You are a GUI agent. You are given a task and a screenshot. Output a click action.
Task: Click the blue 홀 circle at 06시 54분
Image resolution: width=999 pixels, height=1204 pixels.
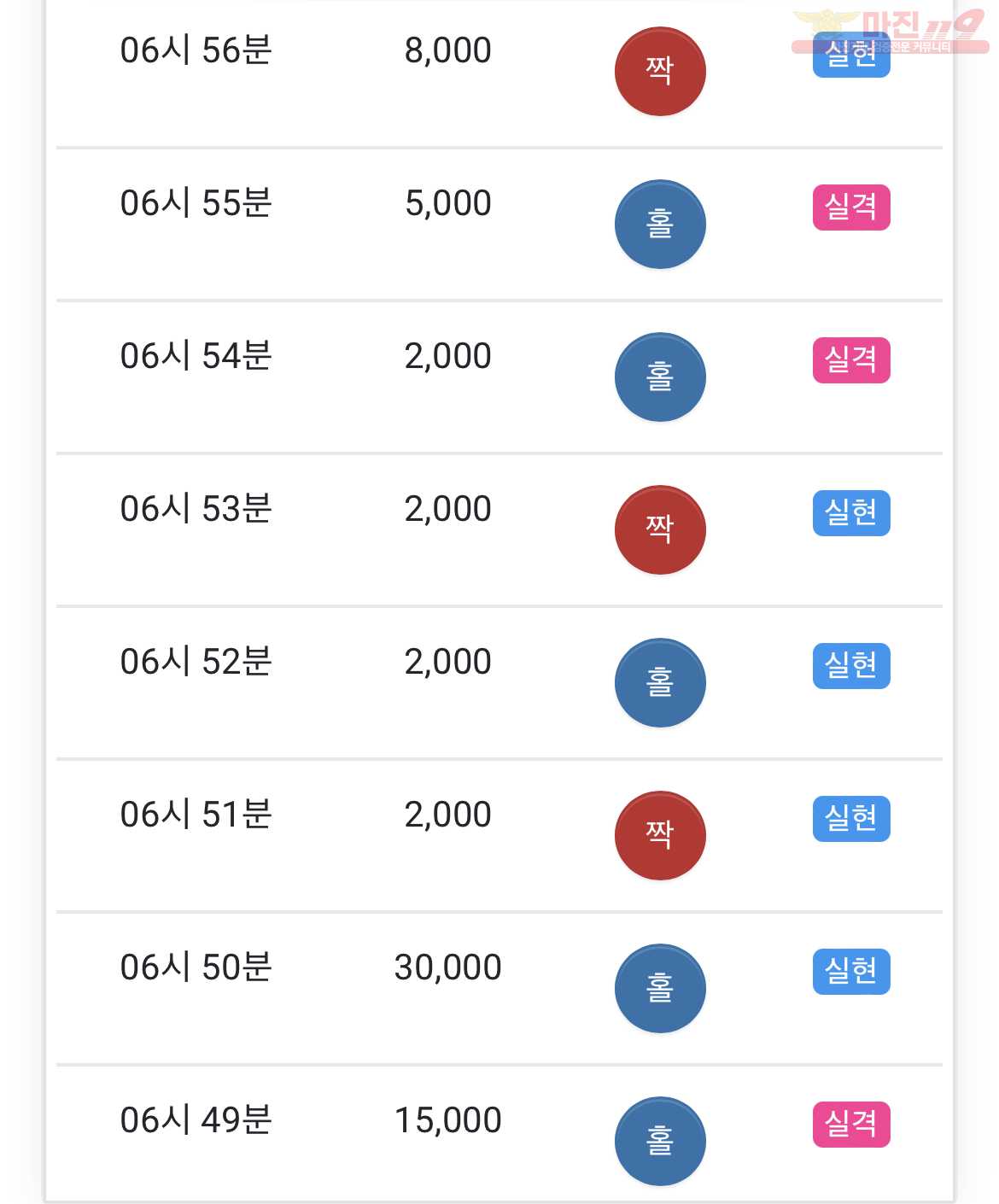pos(660,377)
